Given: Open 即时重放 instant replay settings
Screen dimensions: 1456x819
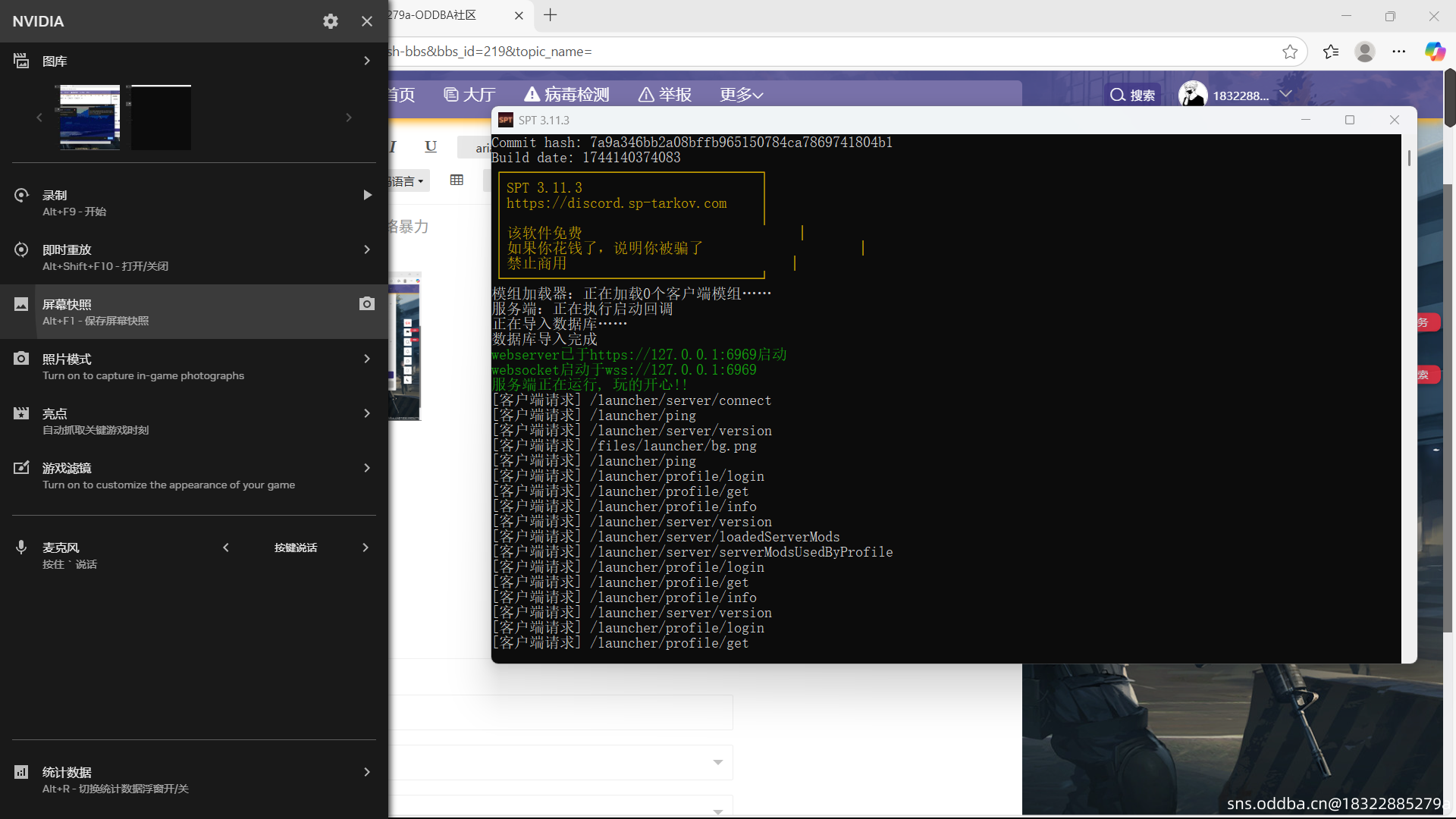Looking at the screenshot, I should [x=194, y=257].
